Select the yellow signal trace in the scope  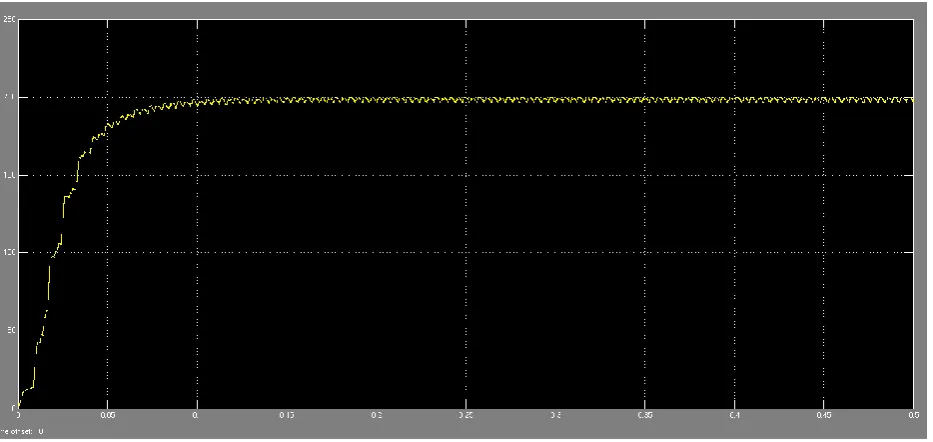[466, 100]
